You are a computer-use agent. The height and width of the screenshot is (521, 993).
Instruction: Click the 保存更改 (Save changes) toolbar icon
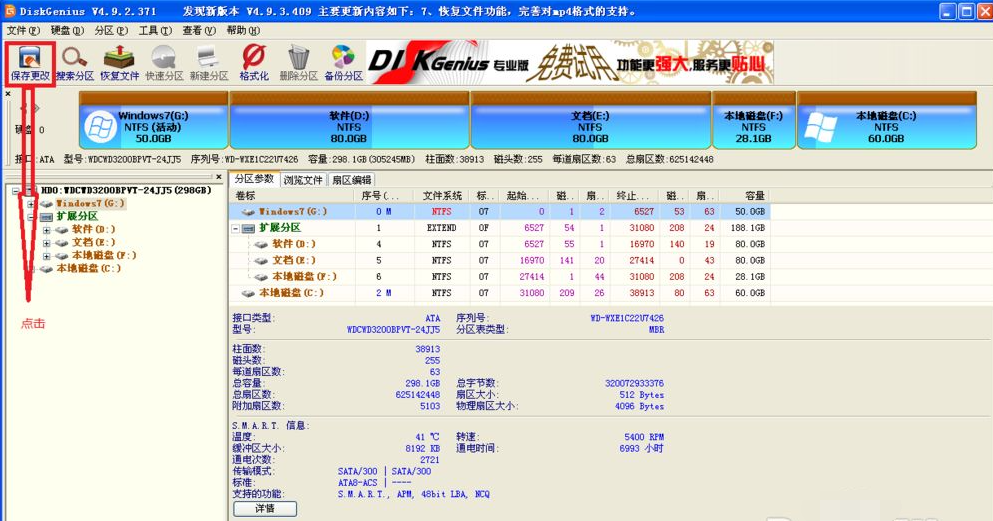[30, 63]
